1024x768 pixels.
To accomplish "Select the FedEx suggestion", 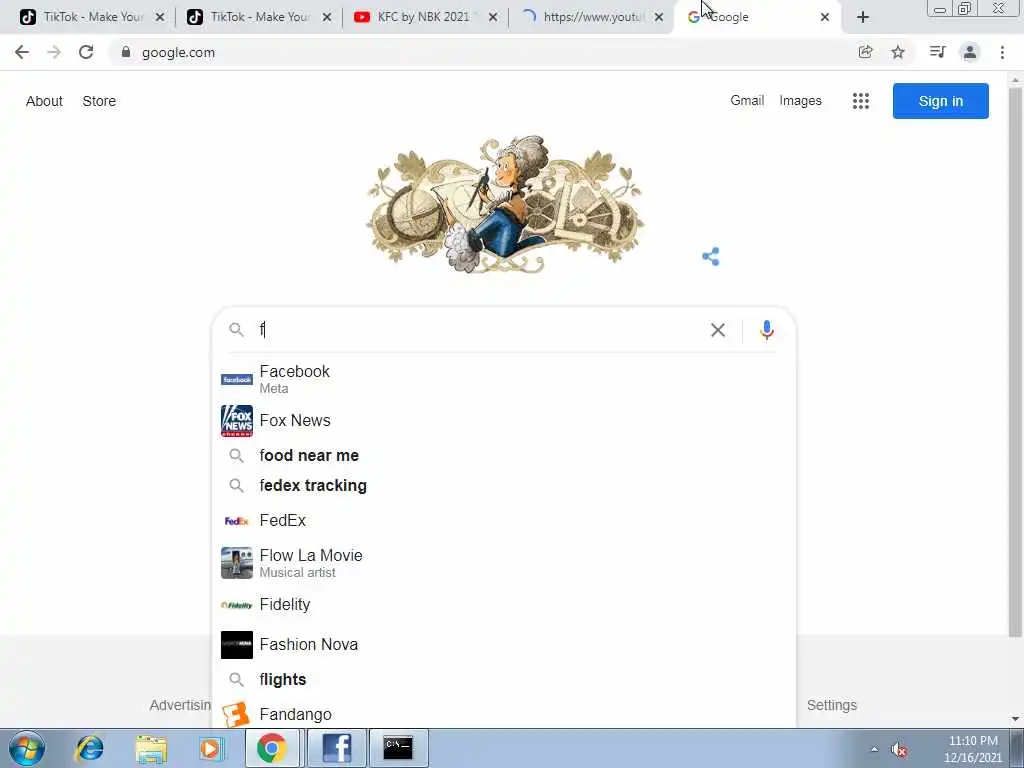I will click(504, 520).
